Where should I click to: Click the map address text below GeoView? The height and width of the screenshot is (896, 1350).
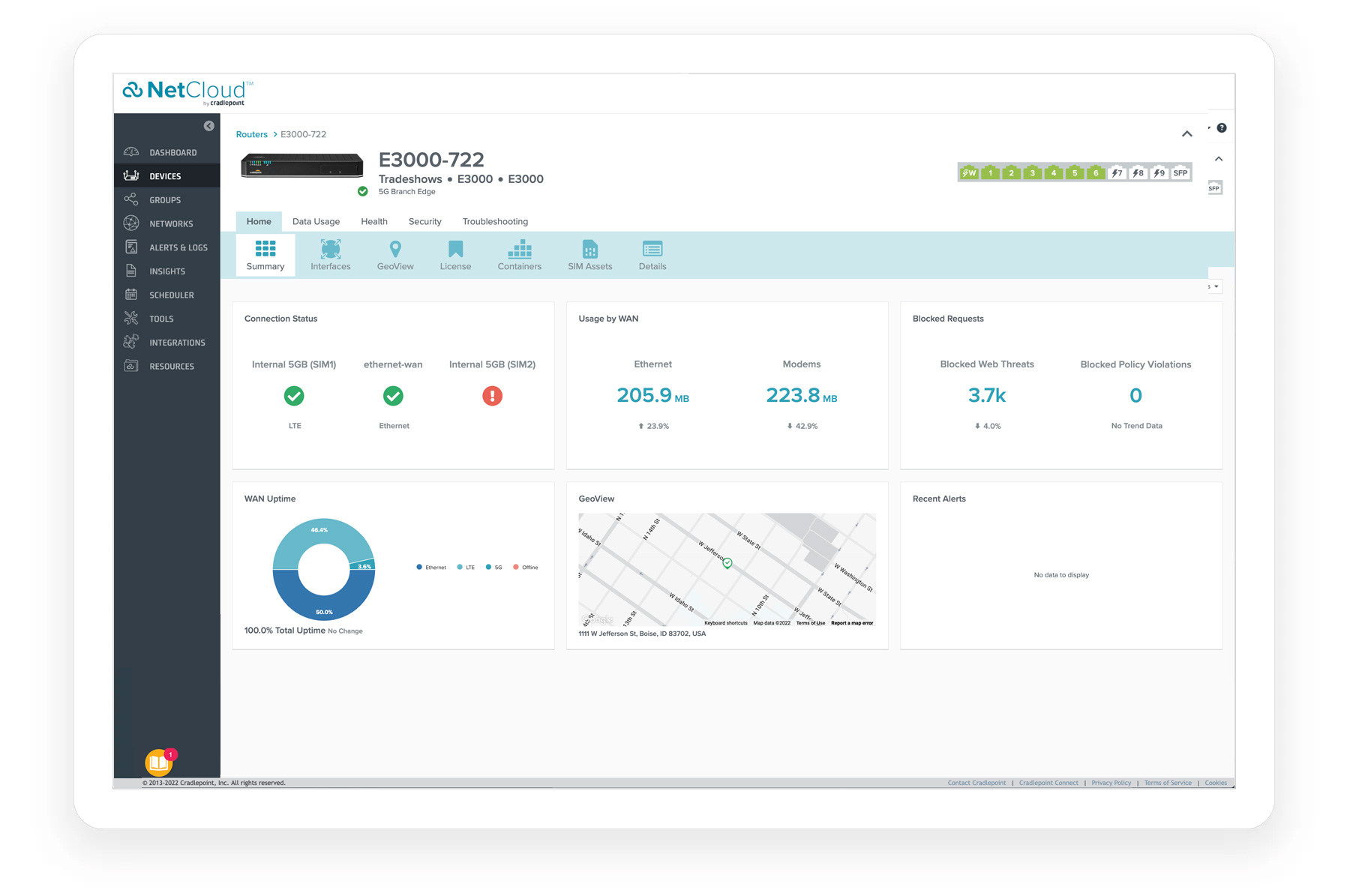coord(642,634)
